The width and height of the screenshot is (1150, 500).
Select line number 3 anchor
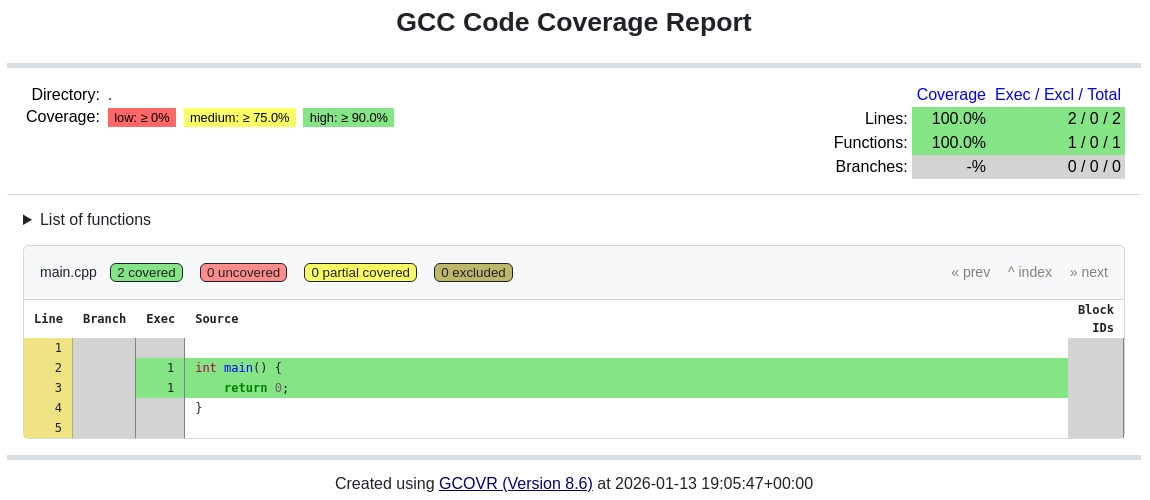(57, 387)
